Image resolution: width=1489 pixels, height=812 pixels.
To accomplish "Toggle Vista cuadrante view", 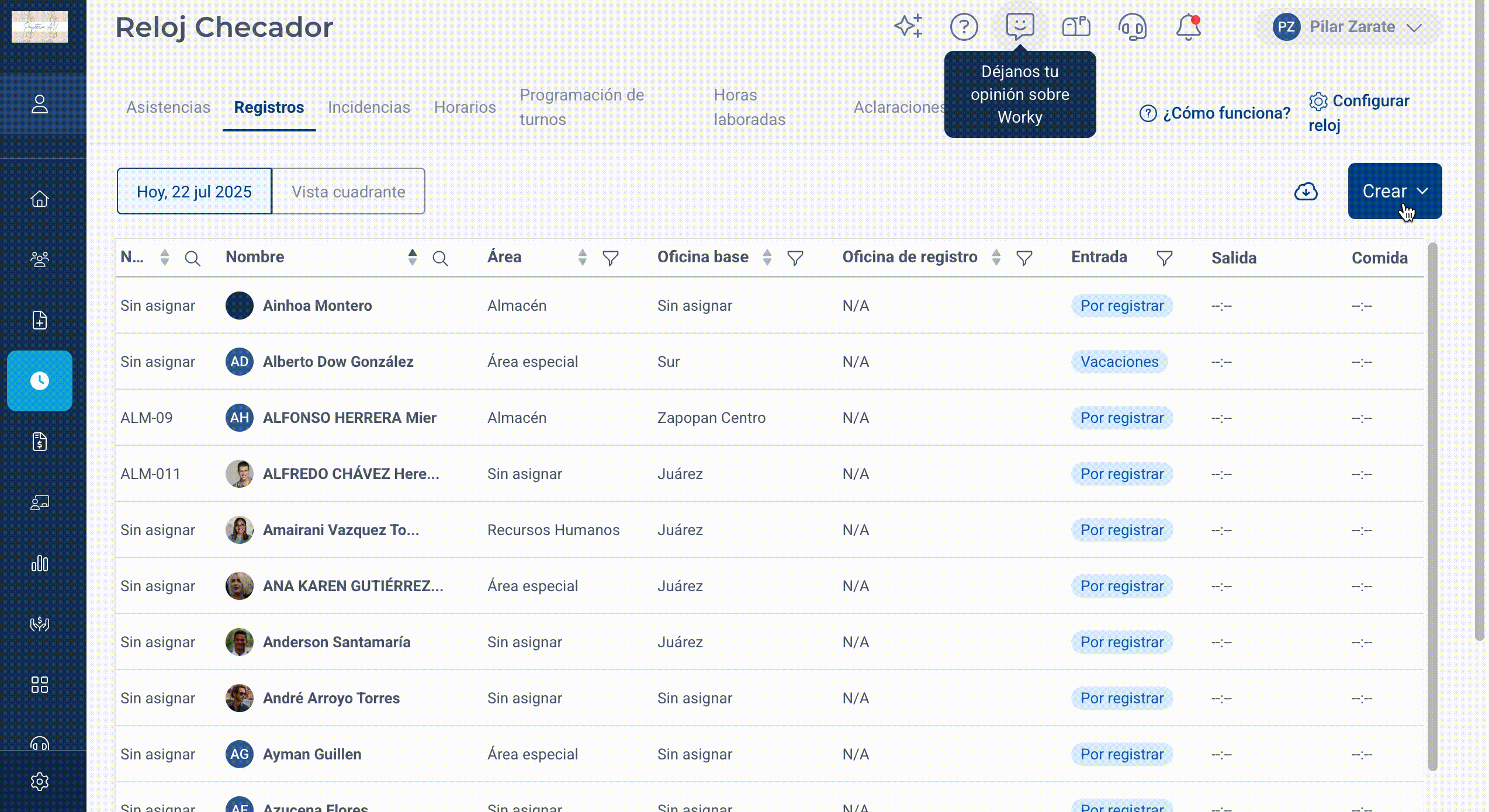I will coord(348,192).
